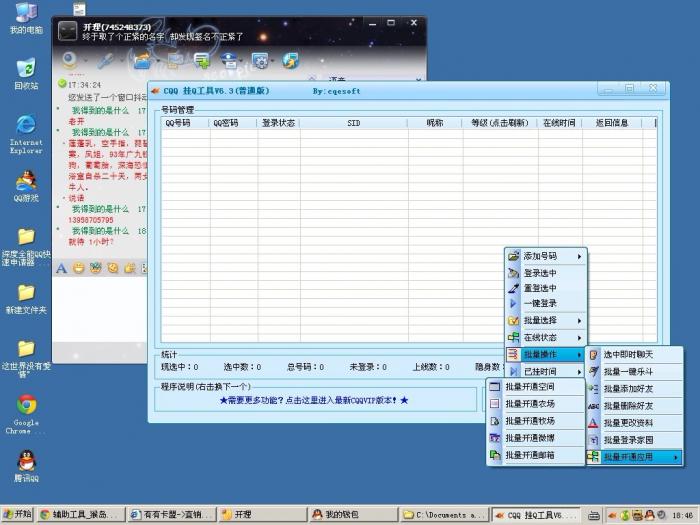Select the 这世界没有爱情 folder icon
700x525 pixels.
pos(26,358)
